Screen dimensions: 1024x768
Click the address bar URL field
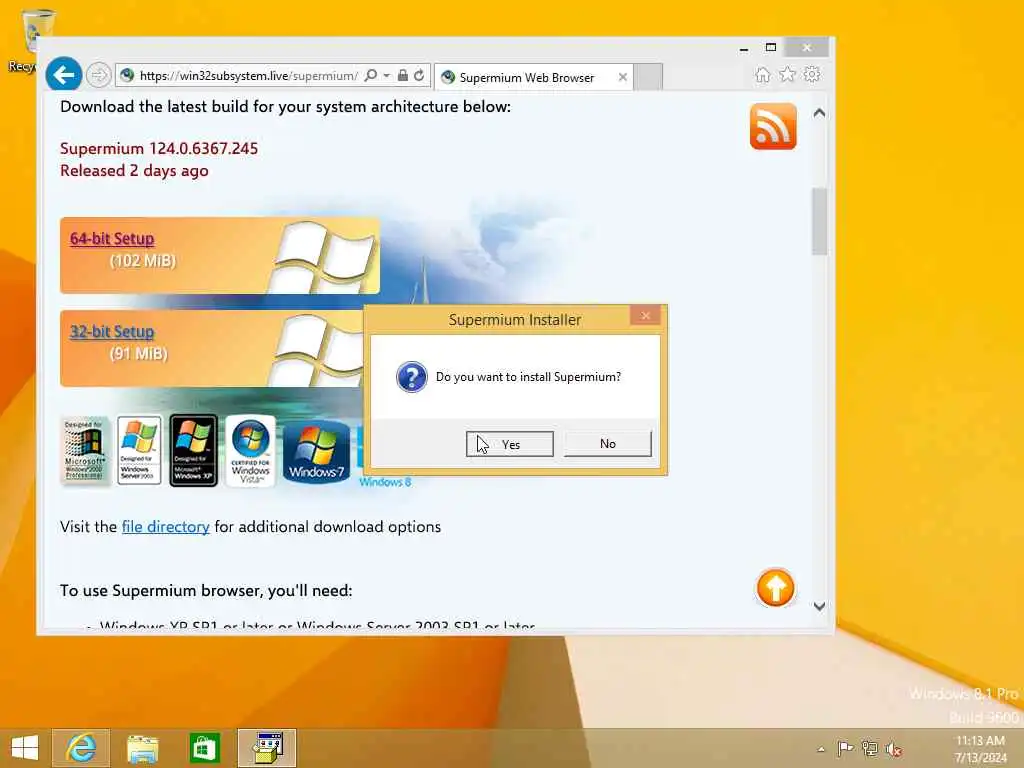[248, 76]
